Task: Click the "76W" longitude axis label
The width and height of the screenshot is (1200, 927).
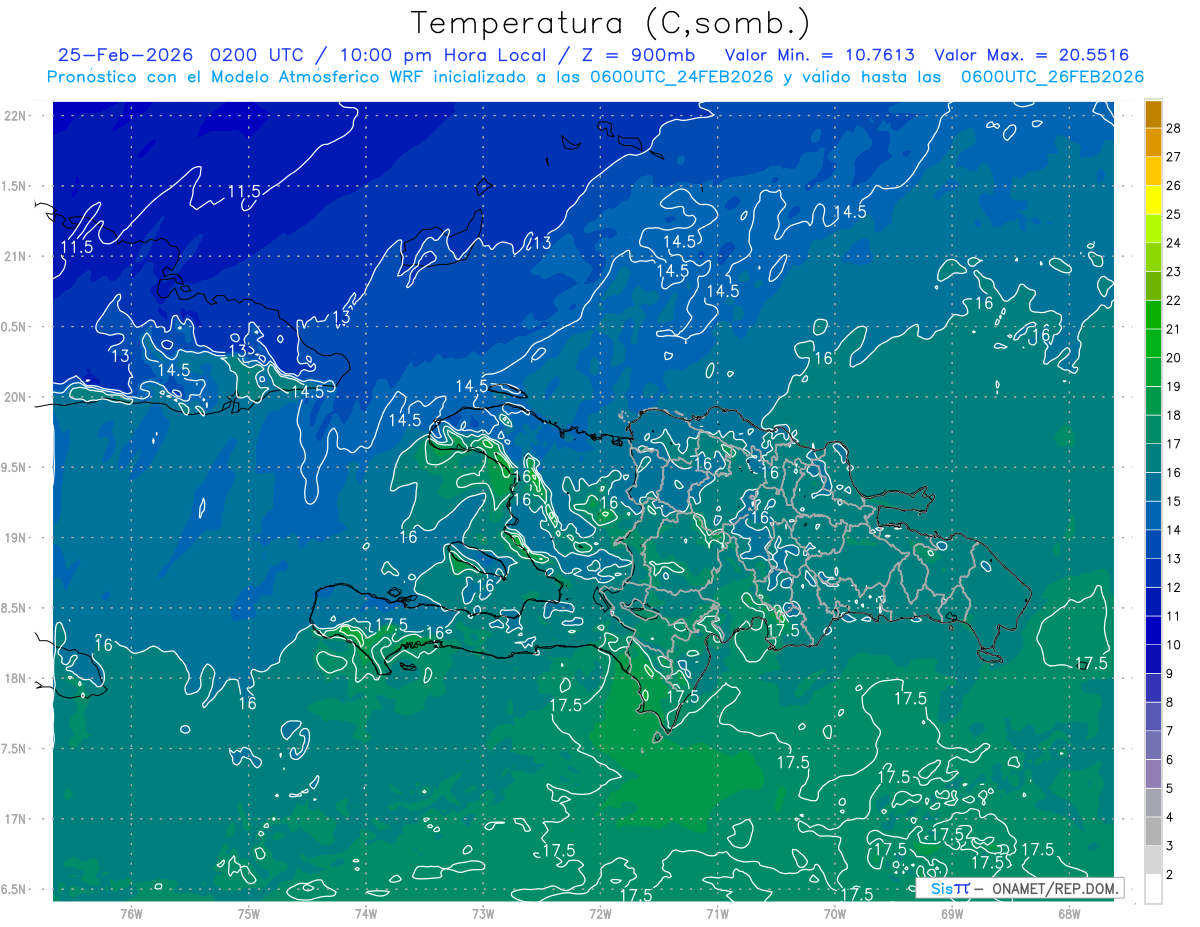Action: point(131,914)
